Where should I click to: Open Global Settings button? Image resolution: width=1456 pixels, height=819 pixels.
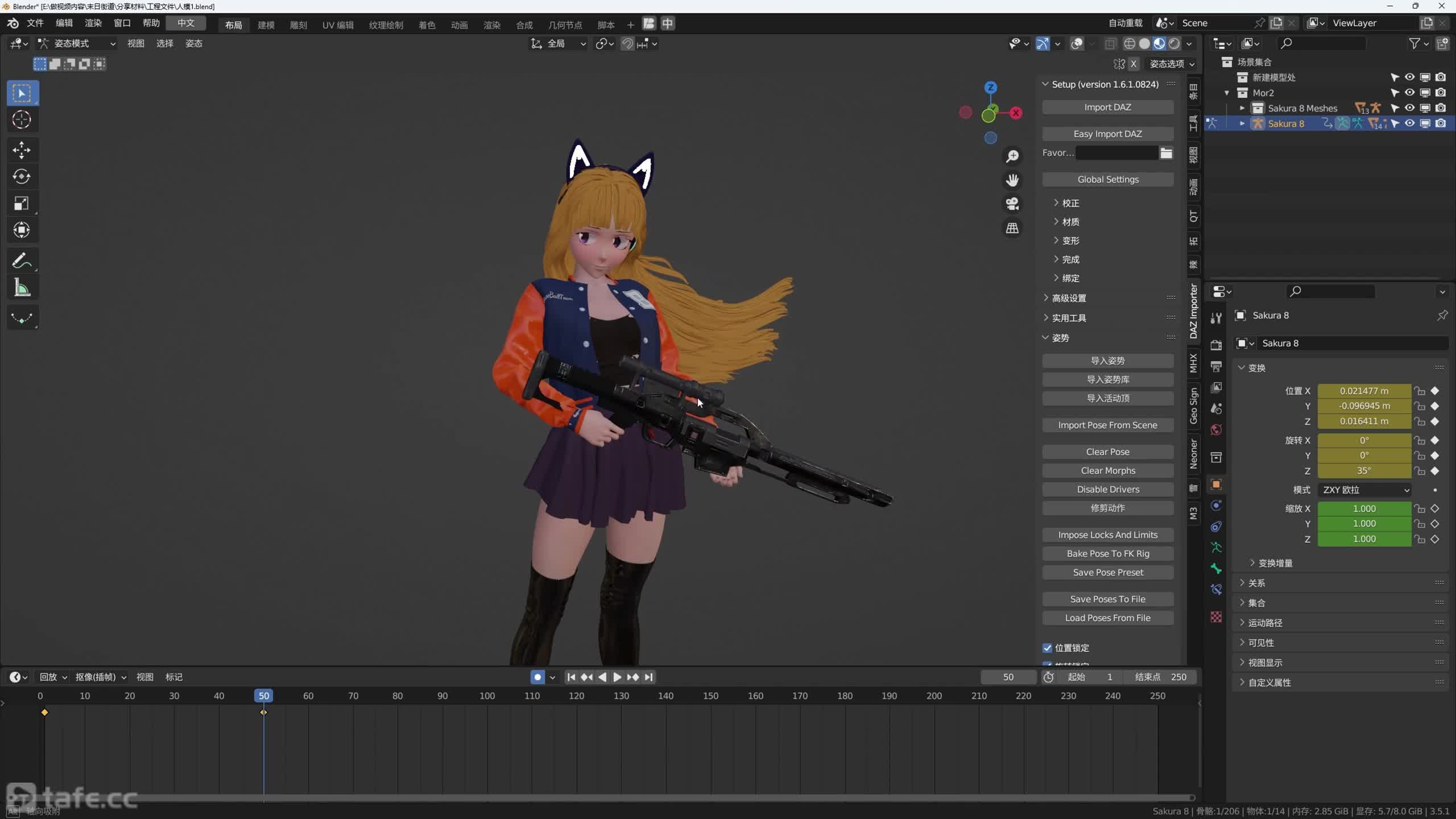coord(1108,179)
